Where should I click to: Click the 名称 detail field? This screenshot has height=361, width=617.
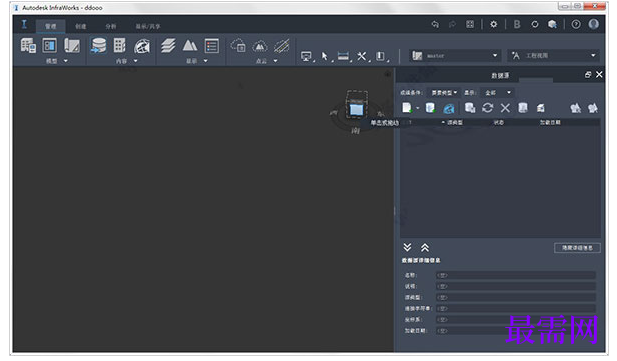(x=515, y=276)
